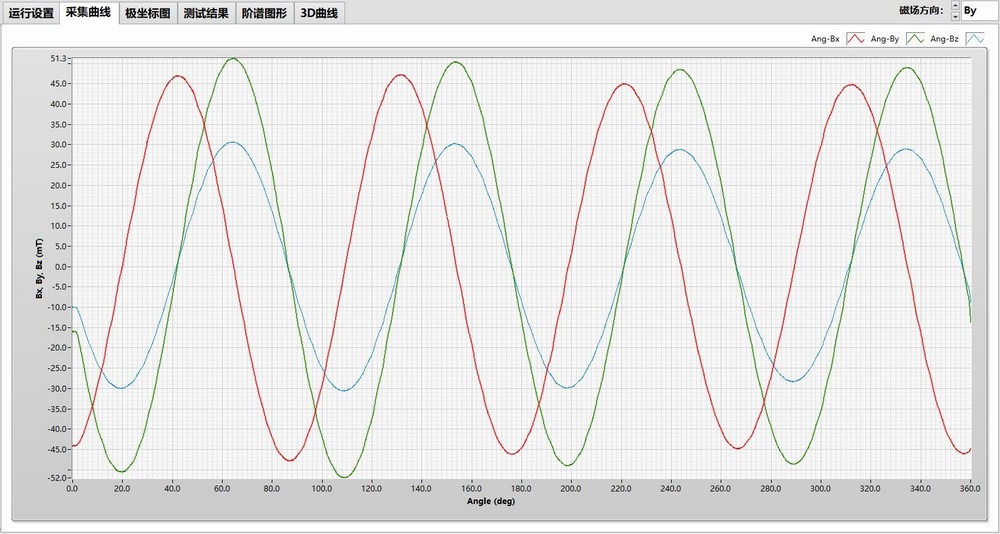Click the Y-axis minimum value -52.0
Viewport: 1000px width, 534px height.
[56, 478]
